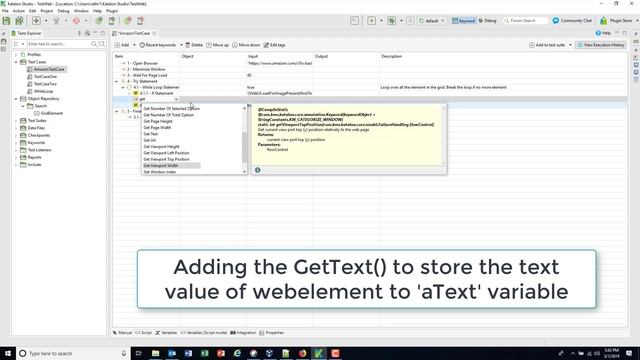Click the Windows Start button
This screenshot has height=360, width=640.
(x=8, y=353)
